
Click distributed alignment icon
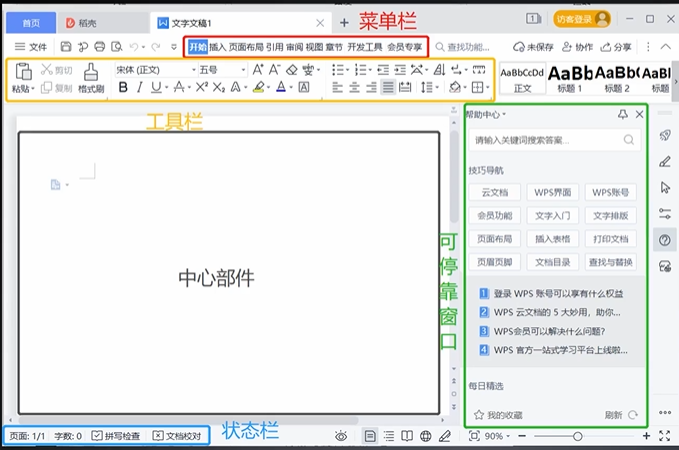(405, 88)
